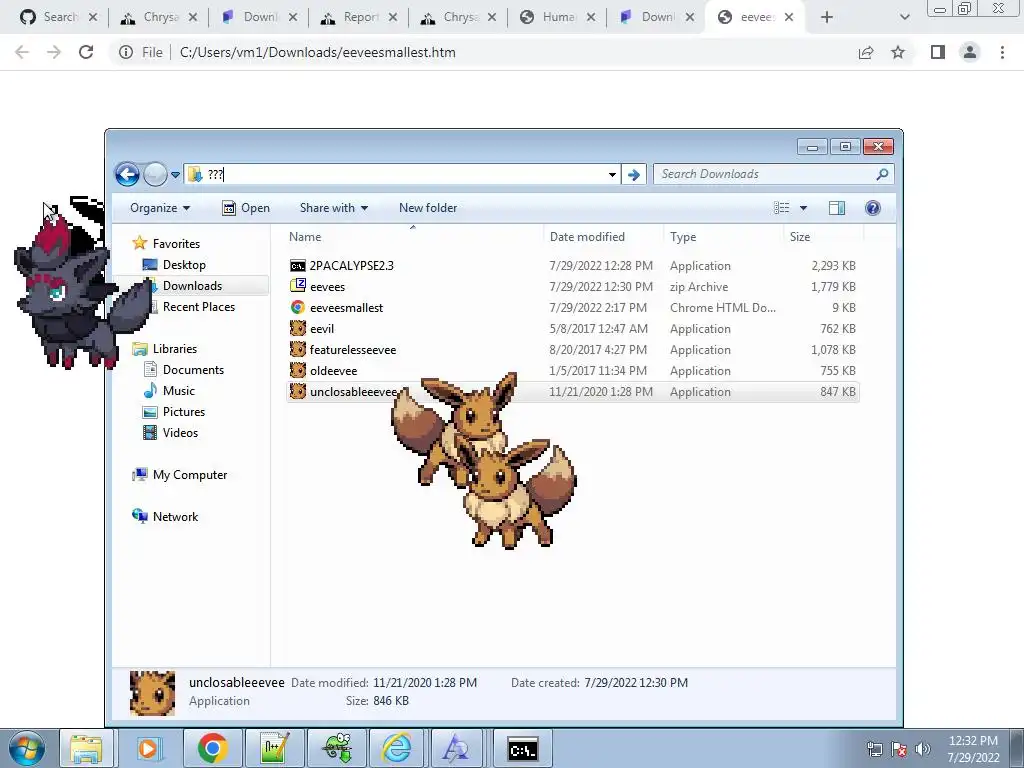Open a new Chrome tab with the plus button

[x=827, y=18]
